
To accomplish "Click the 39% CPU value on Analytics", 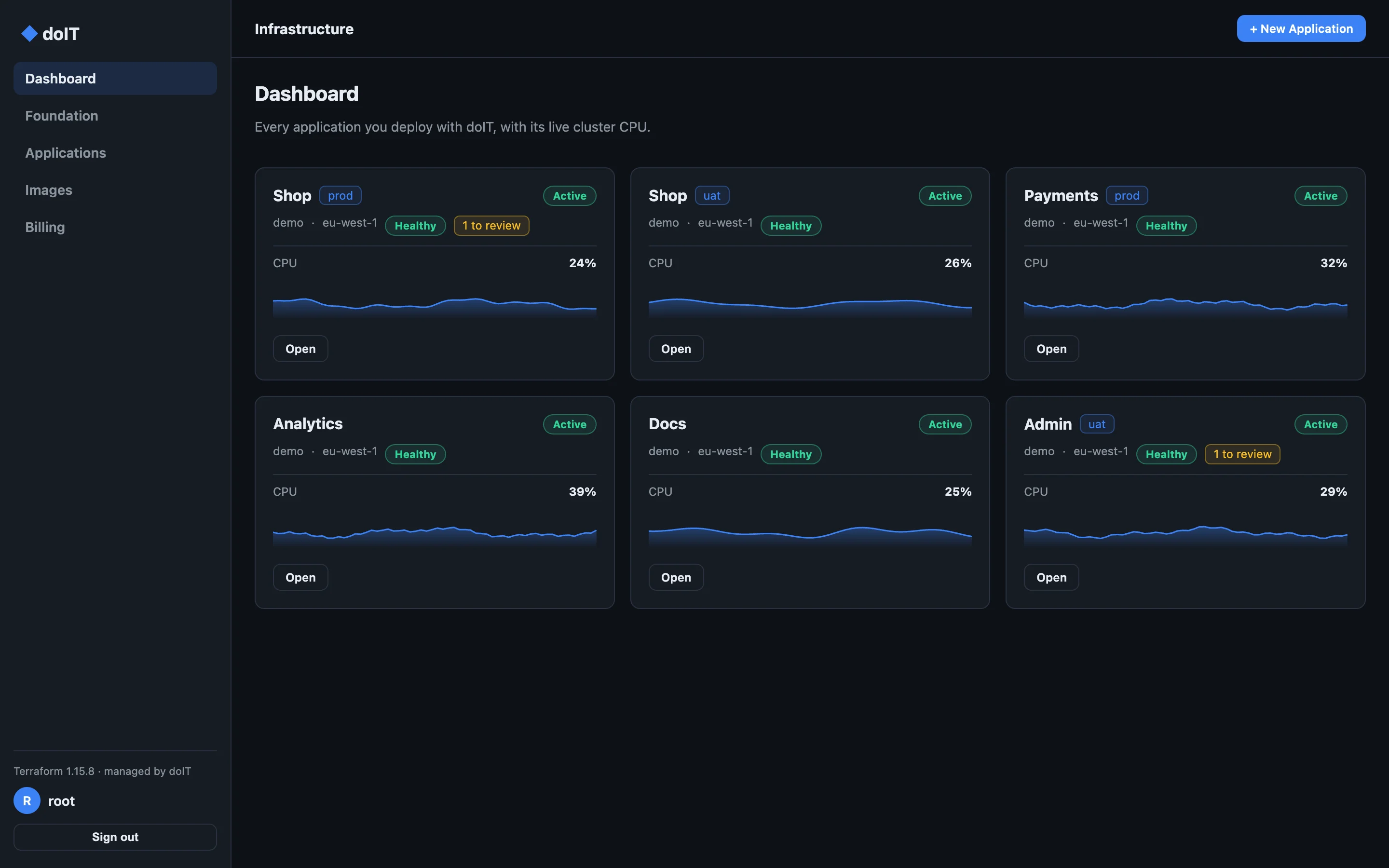I will coord(582,491).
